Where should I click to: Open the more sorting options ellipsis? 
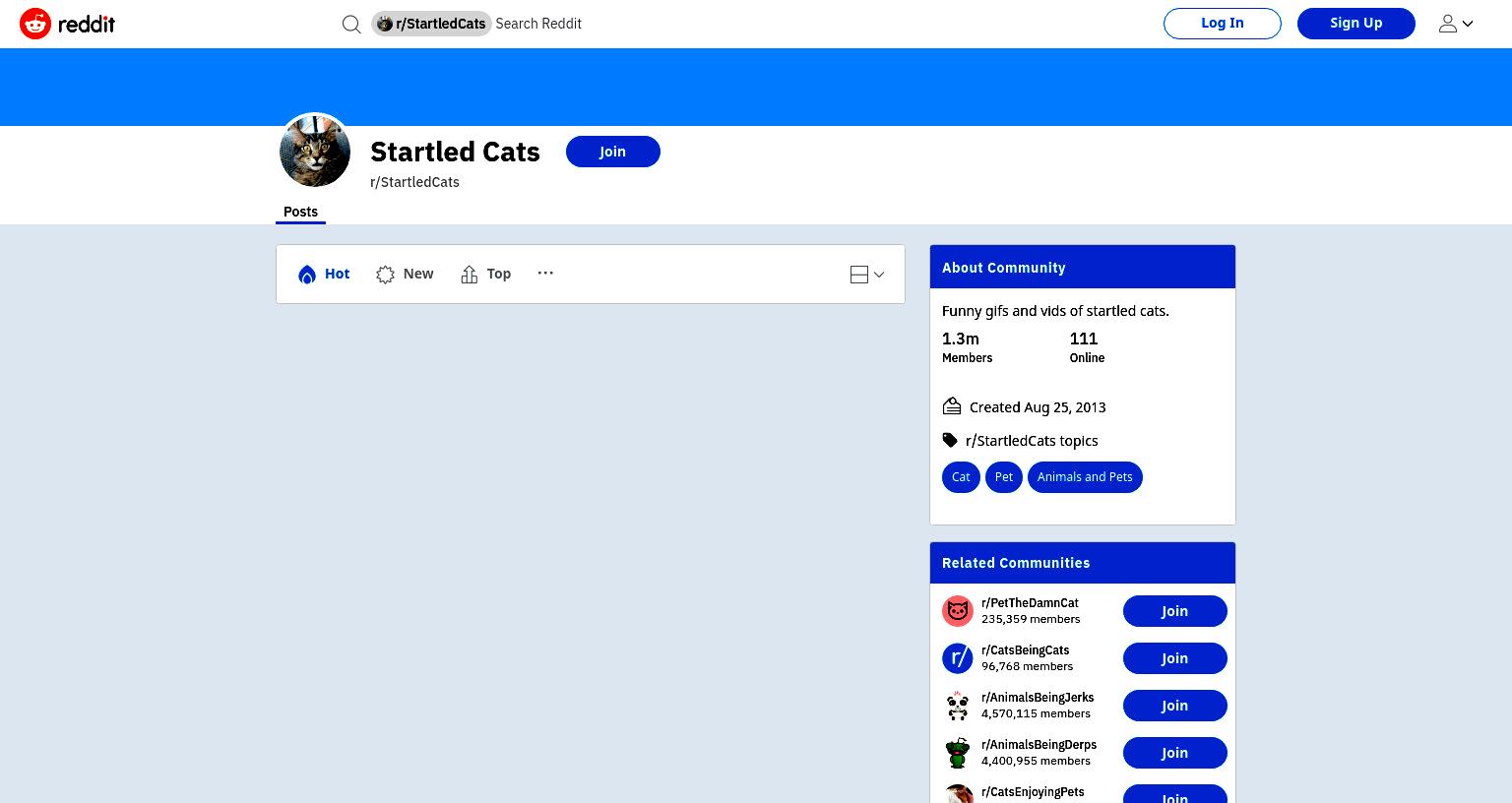(545, 273)
